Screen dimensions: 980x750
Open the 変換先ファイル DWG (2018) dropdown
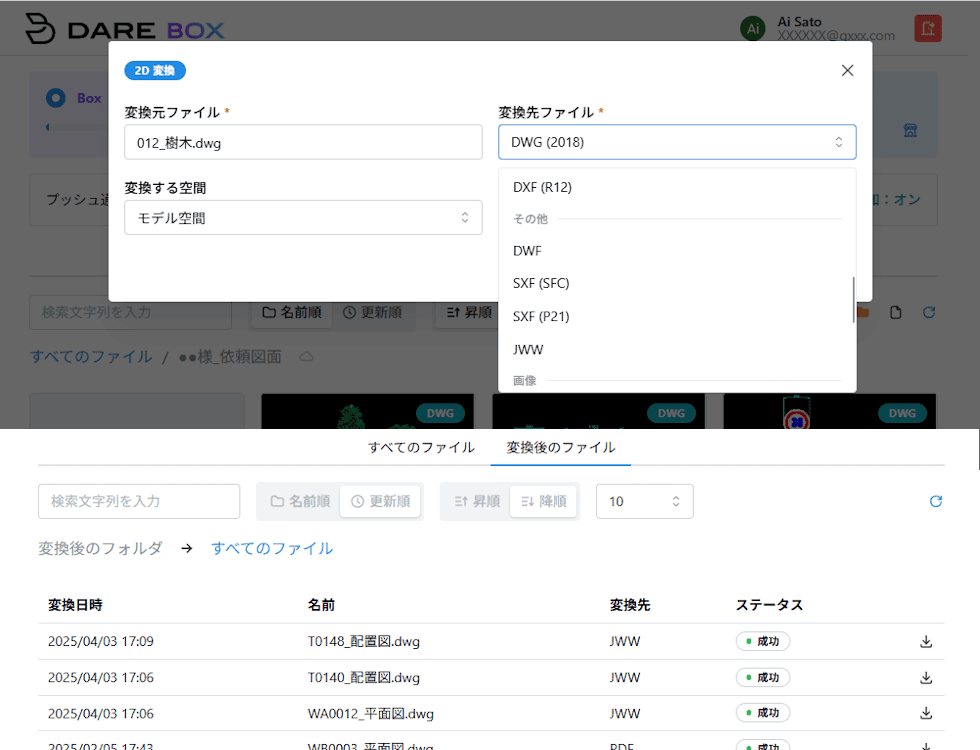pos(677,142)
